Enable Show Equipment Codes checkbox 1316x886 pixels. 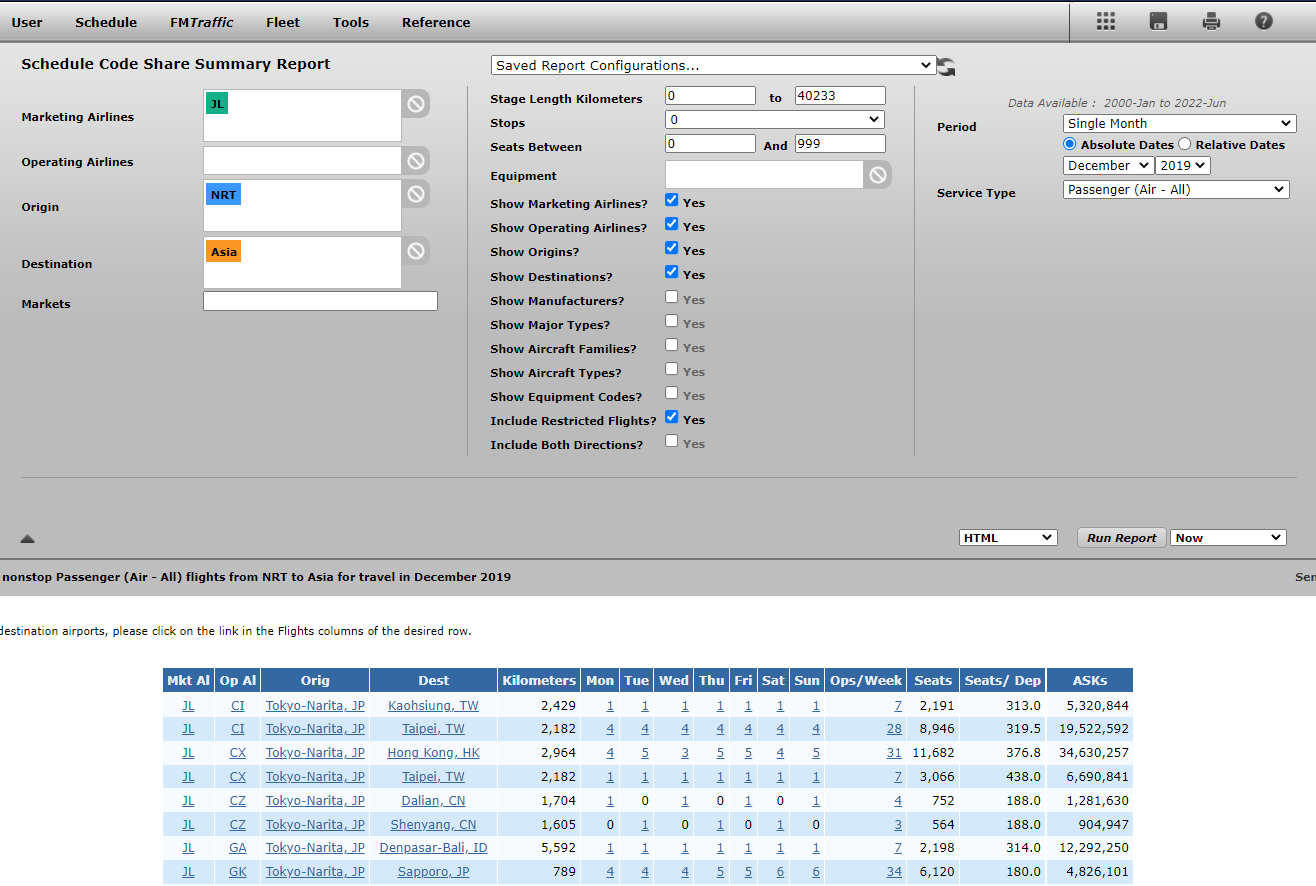tap(672, 394)
